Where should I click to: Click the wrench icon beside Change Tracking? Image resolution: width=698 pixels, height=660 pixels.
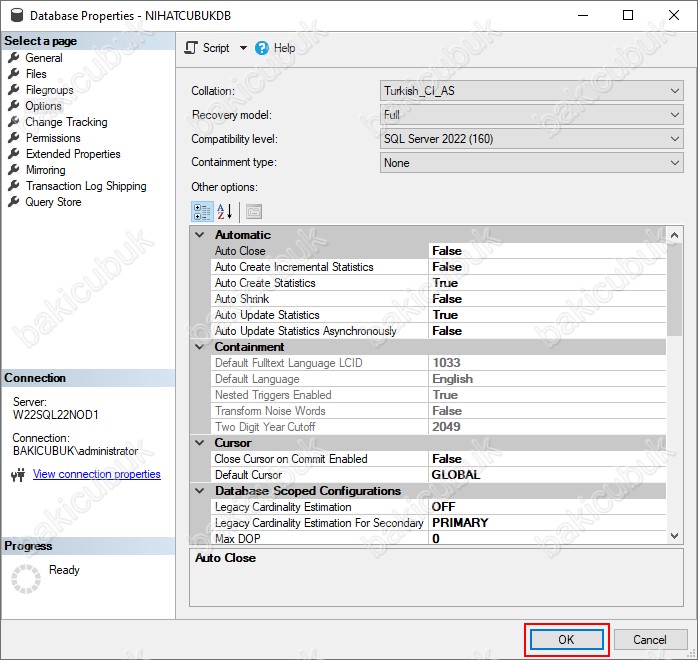14,121
